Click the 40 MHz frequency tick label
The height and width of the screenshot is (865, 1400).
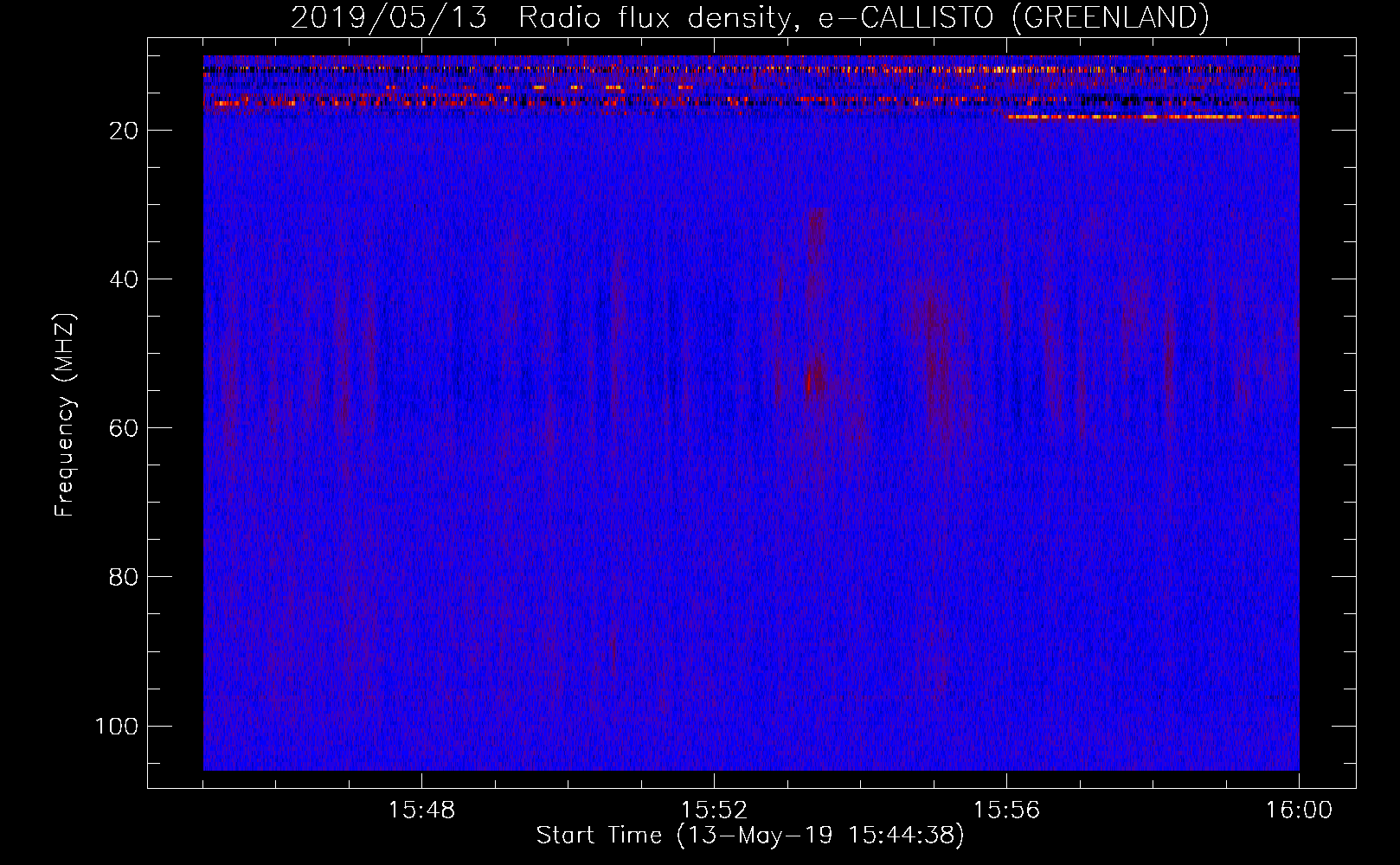click(x=125, y=279)
